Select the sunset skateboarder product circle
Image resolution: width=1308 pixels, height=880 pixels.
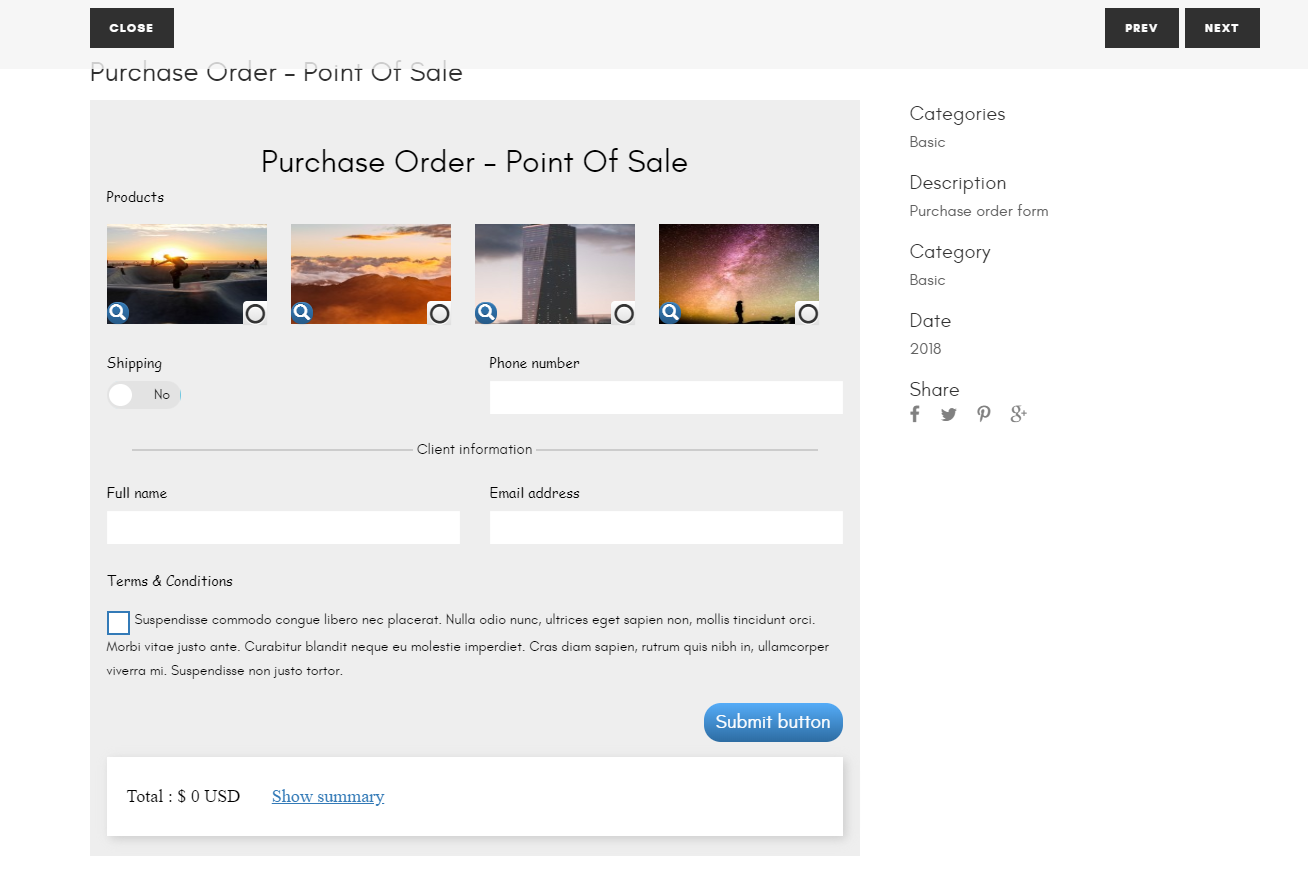255,313
